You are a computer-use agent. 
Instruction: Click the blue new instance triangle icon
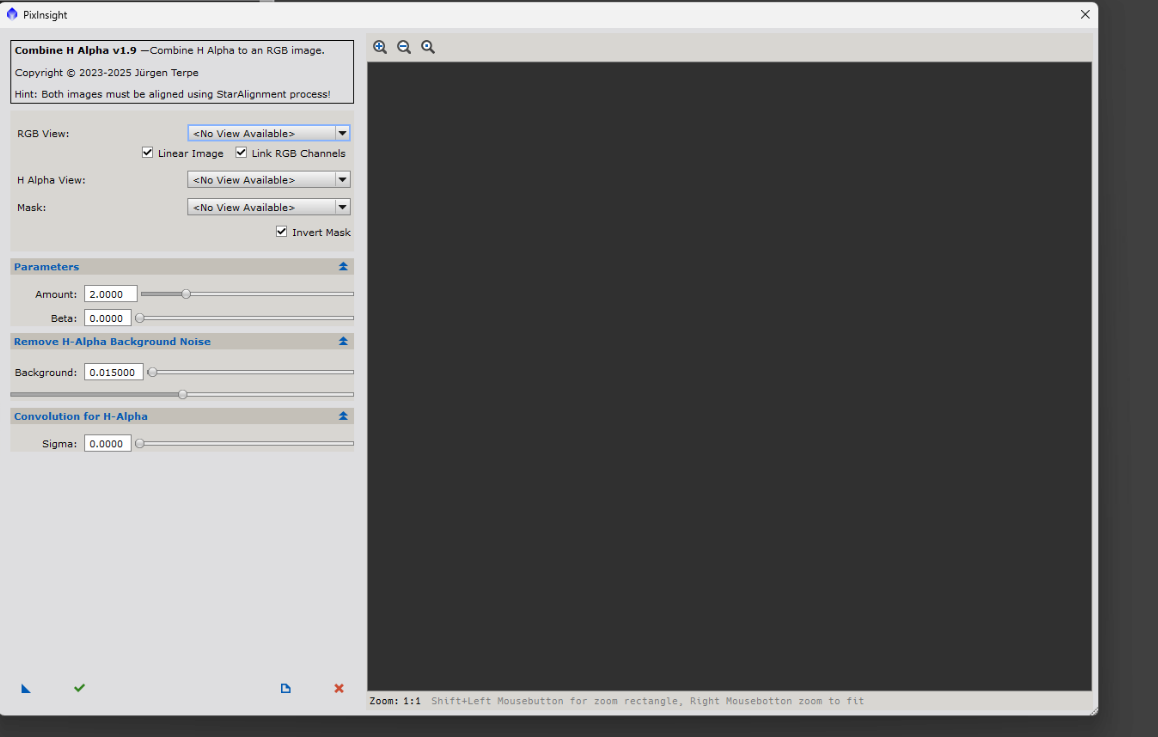26,688
